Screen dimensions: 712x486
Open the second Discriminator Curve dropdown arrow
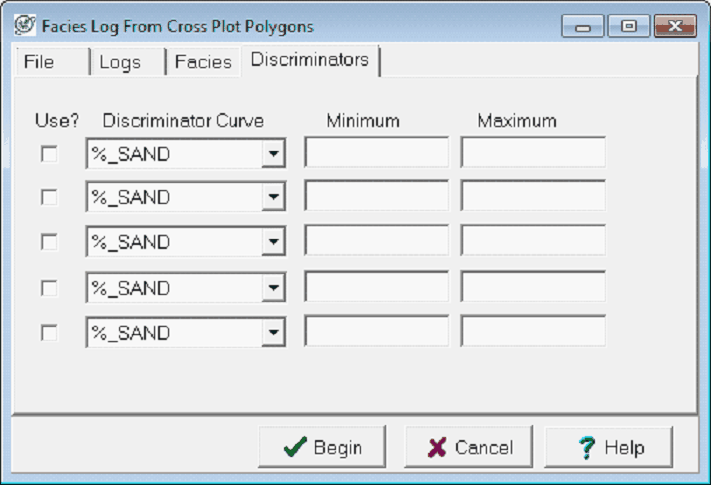pos(272,197)
